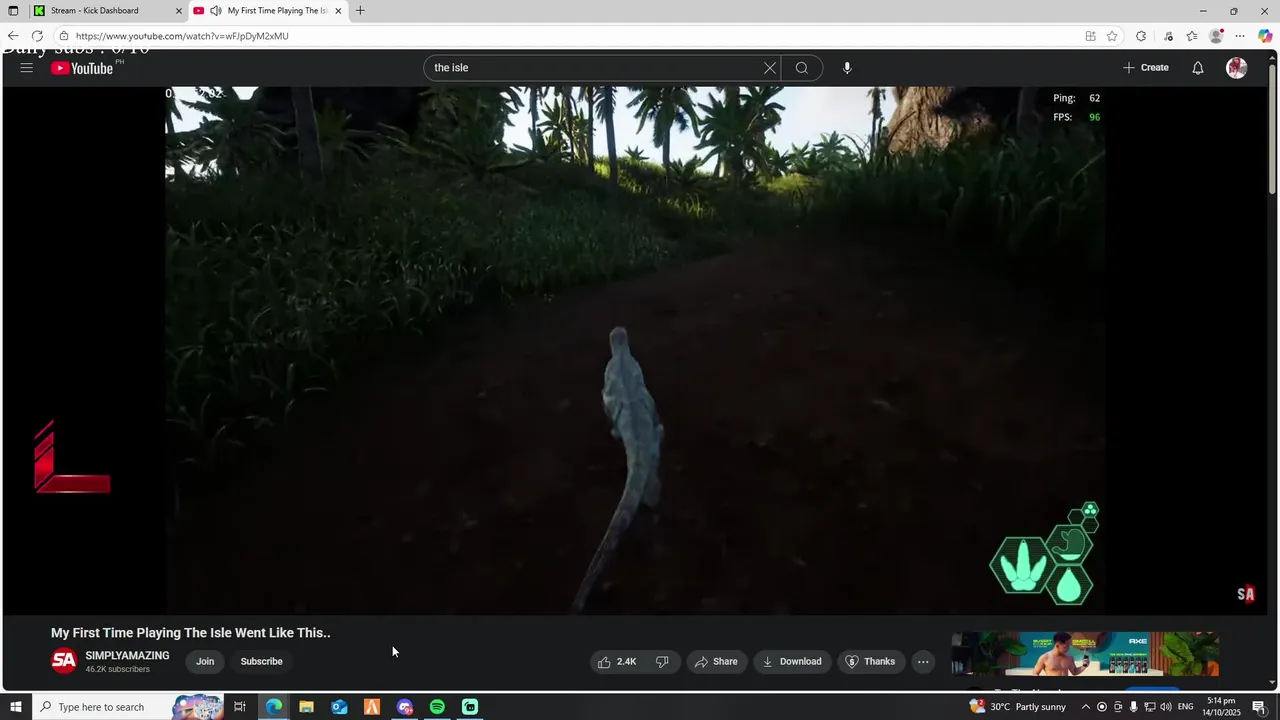The image size is (1280, 720).
Task: Subscribe to SIMPLYAMAZING
Action: [x=262, y=661]
